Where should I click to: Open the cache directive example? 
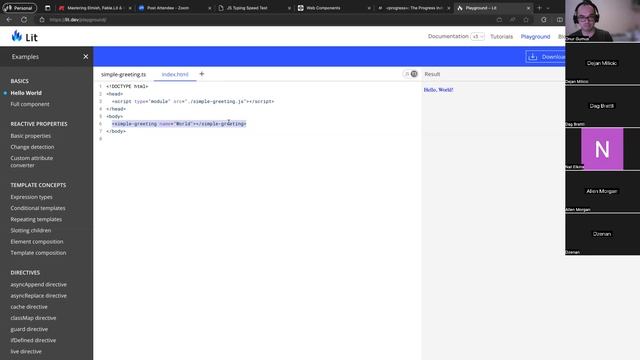(29, 307)
